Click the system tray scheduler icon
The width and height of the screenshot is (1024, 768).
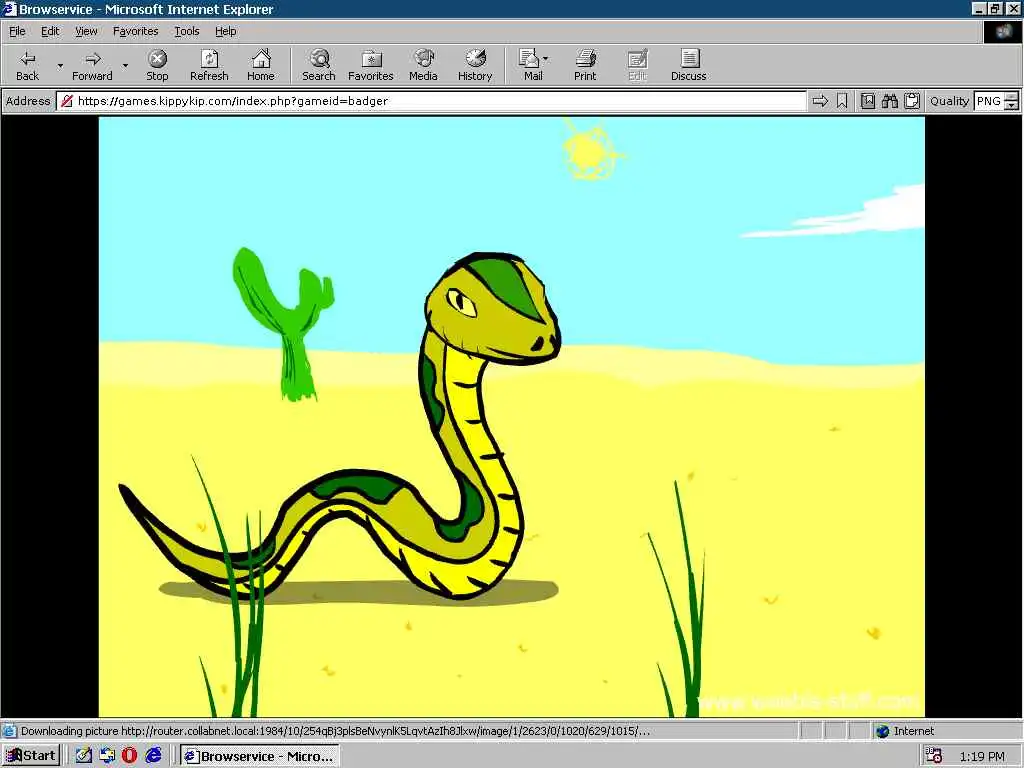[x=933, y=756]
